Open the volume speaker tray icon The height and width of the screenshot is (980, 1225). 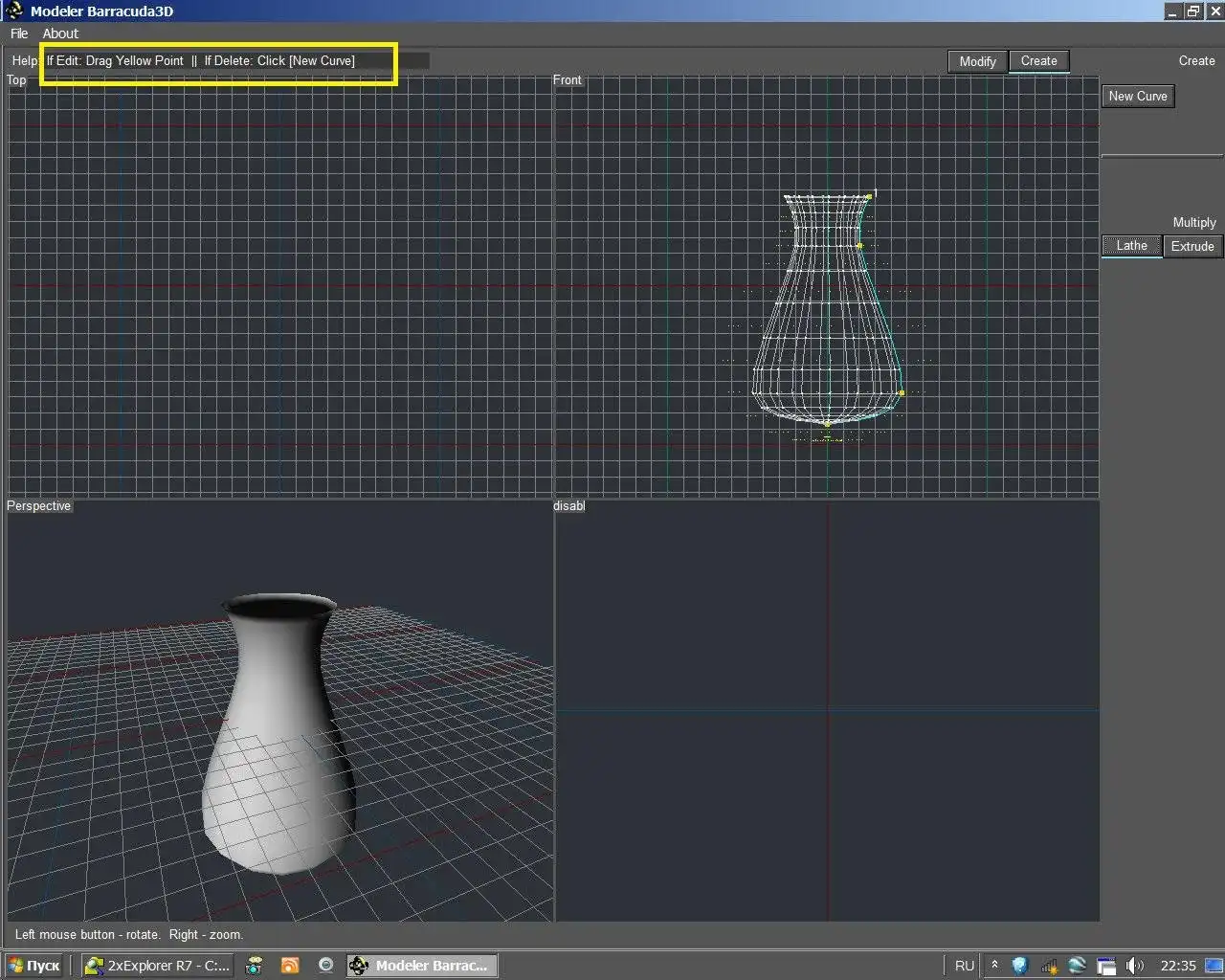1135,966
